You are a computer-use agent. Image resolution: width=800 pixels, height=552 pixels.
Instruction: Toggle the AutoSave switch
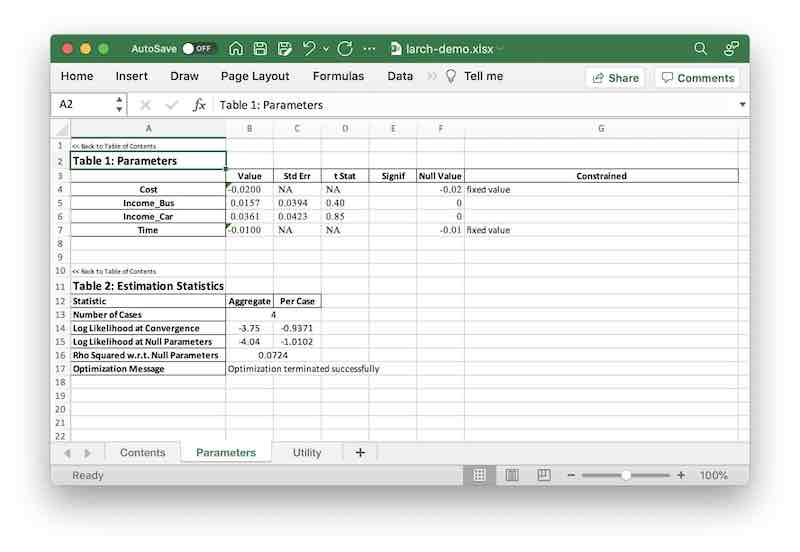click(199, 48)
